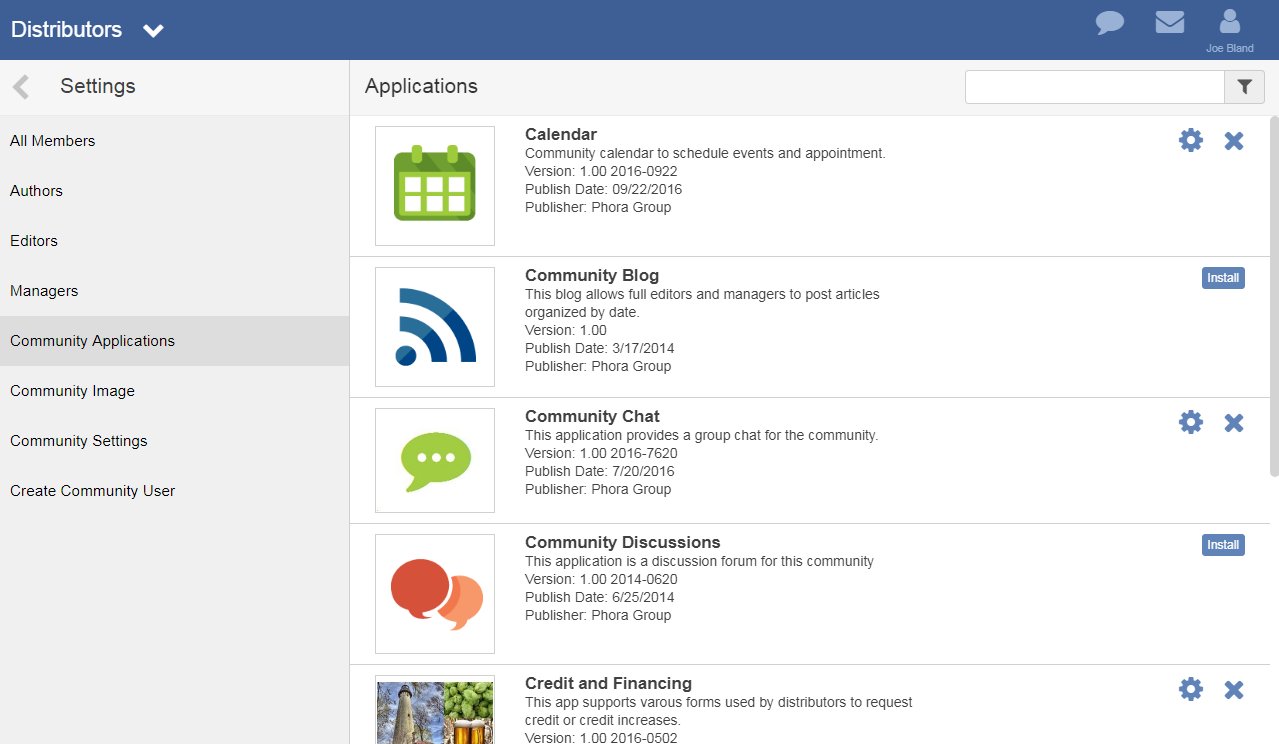Open the mail envelope icon in header
This screenshot has height=744, width=1279.
coord(1170,22)
